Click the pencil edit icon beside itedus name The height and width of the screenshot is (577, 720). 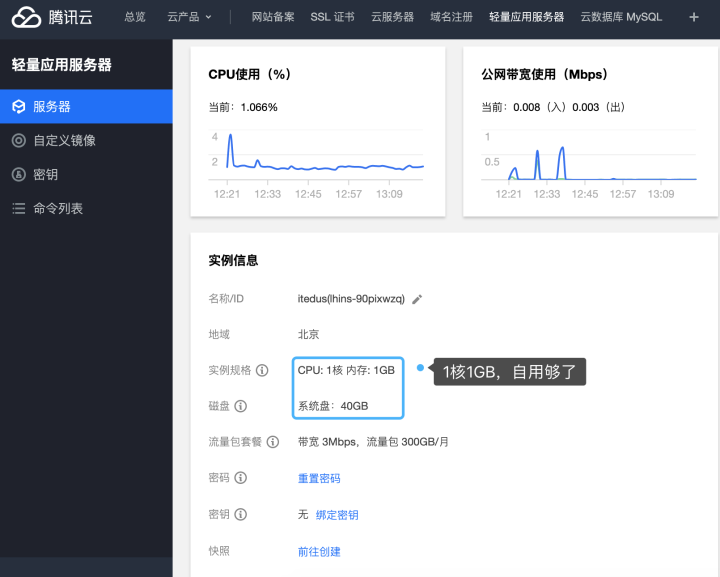click(416, 299)
